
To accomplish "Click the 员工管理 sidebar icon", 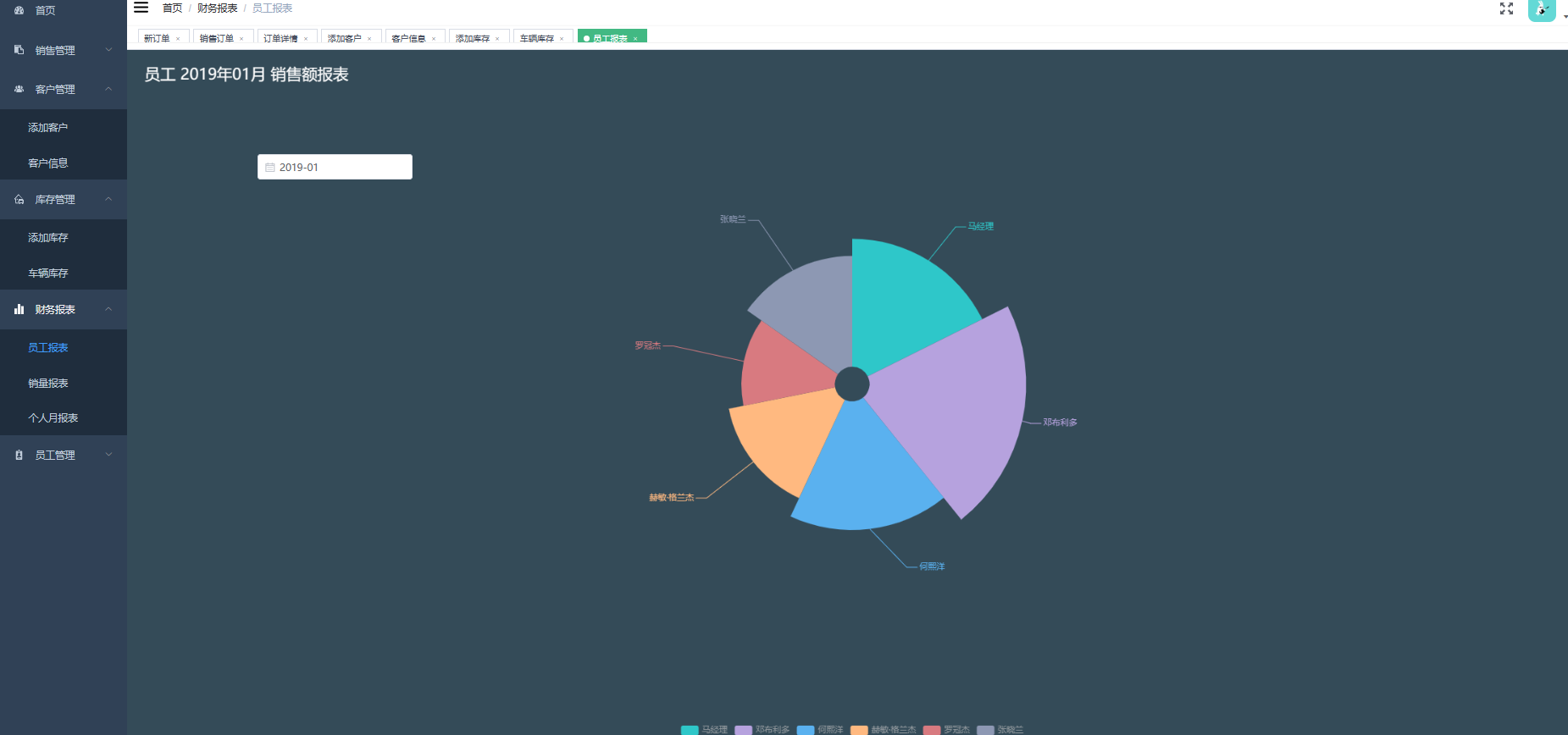I will click(x=19, y=455).
